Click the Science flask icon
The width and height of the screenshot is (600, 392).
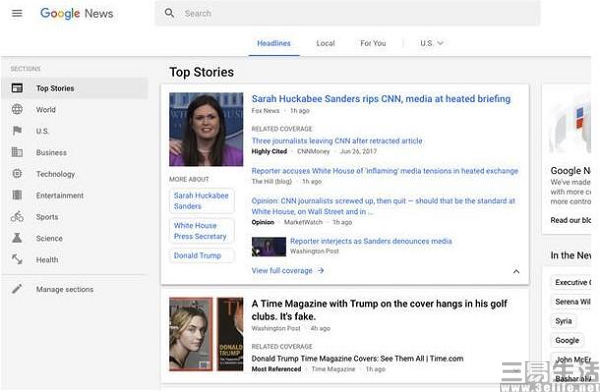(17, 238)
